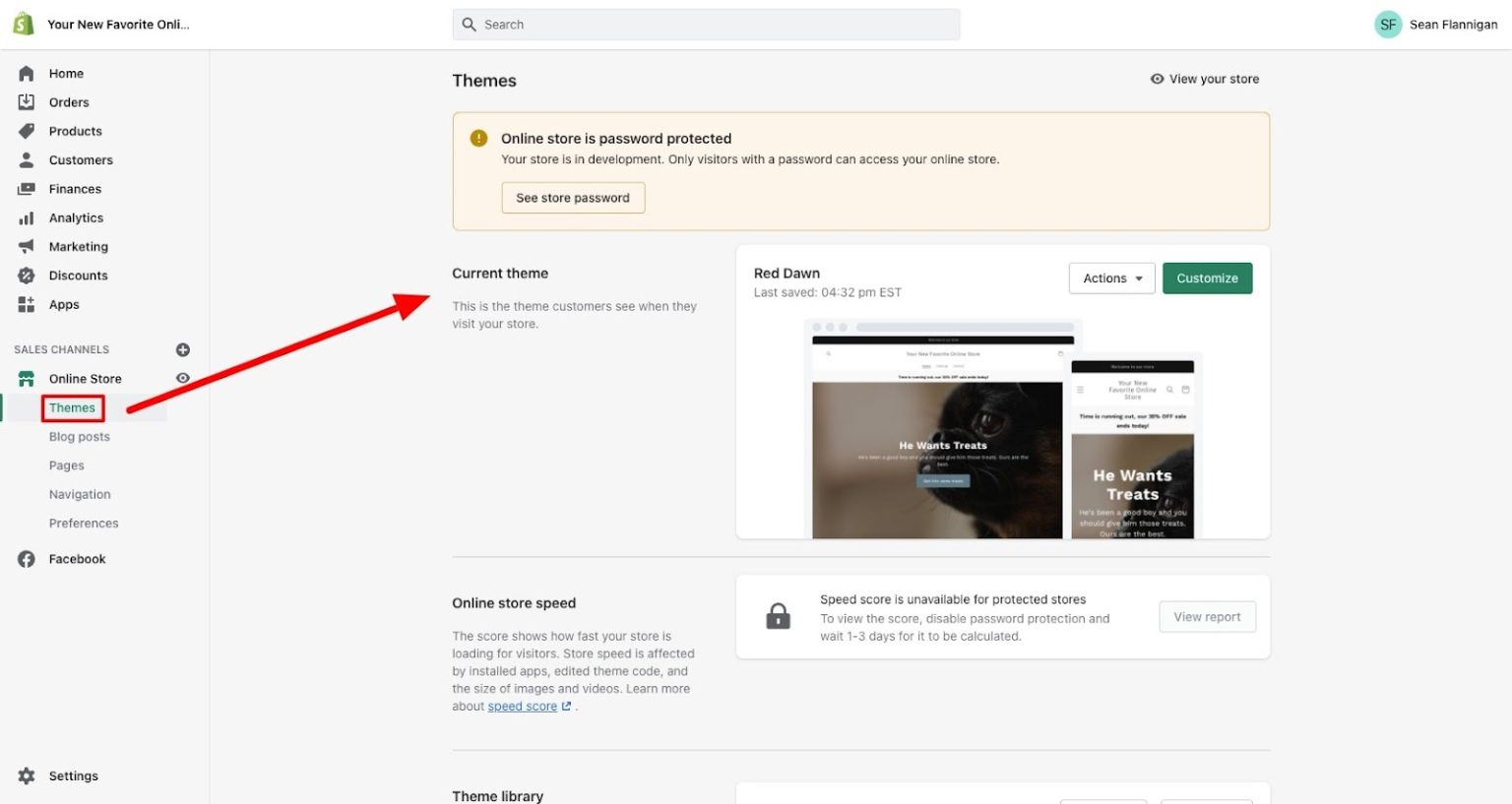The image size is (1512, 804).
Task: Select Themes in Online Store submenu
Action: click(73, 407)
